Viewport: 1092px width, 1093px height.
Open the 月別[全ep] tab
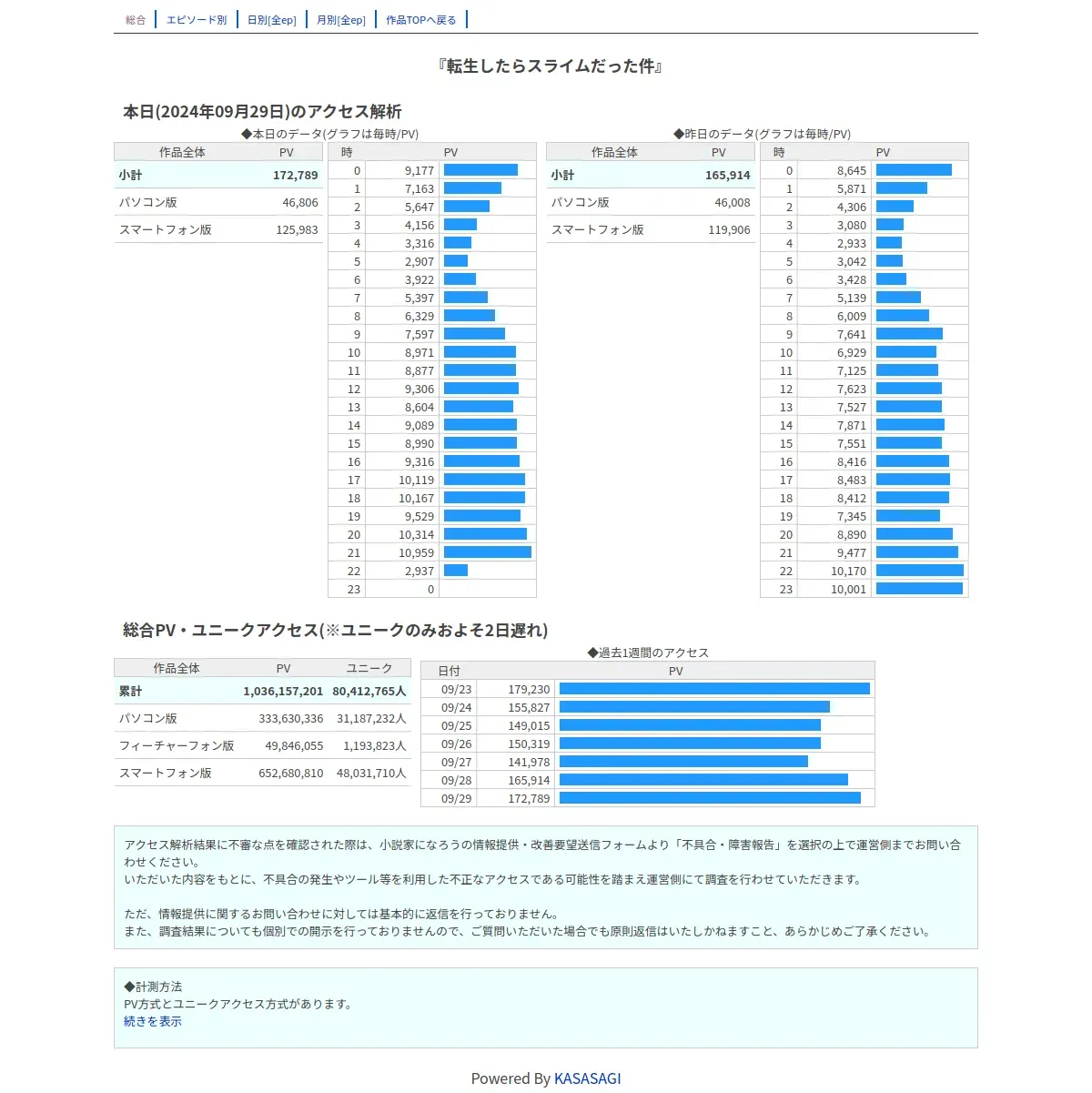pyautogui.click(x=341, y=20)
